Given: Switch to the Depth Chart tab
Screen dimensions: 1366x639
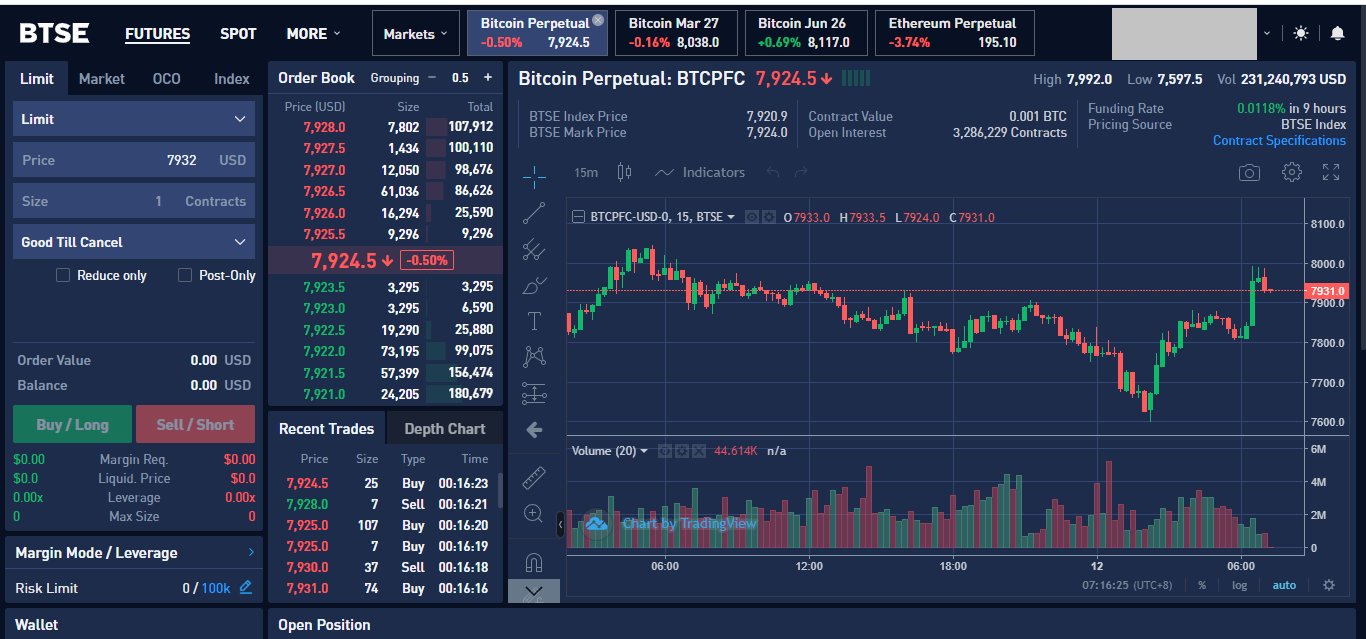Looking at the screenshot, I should coord(444,429).
